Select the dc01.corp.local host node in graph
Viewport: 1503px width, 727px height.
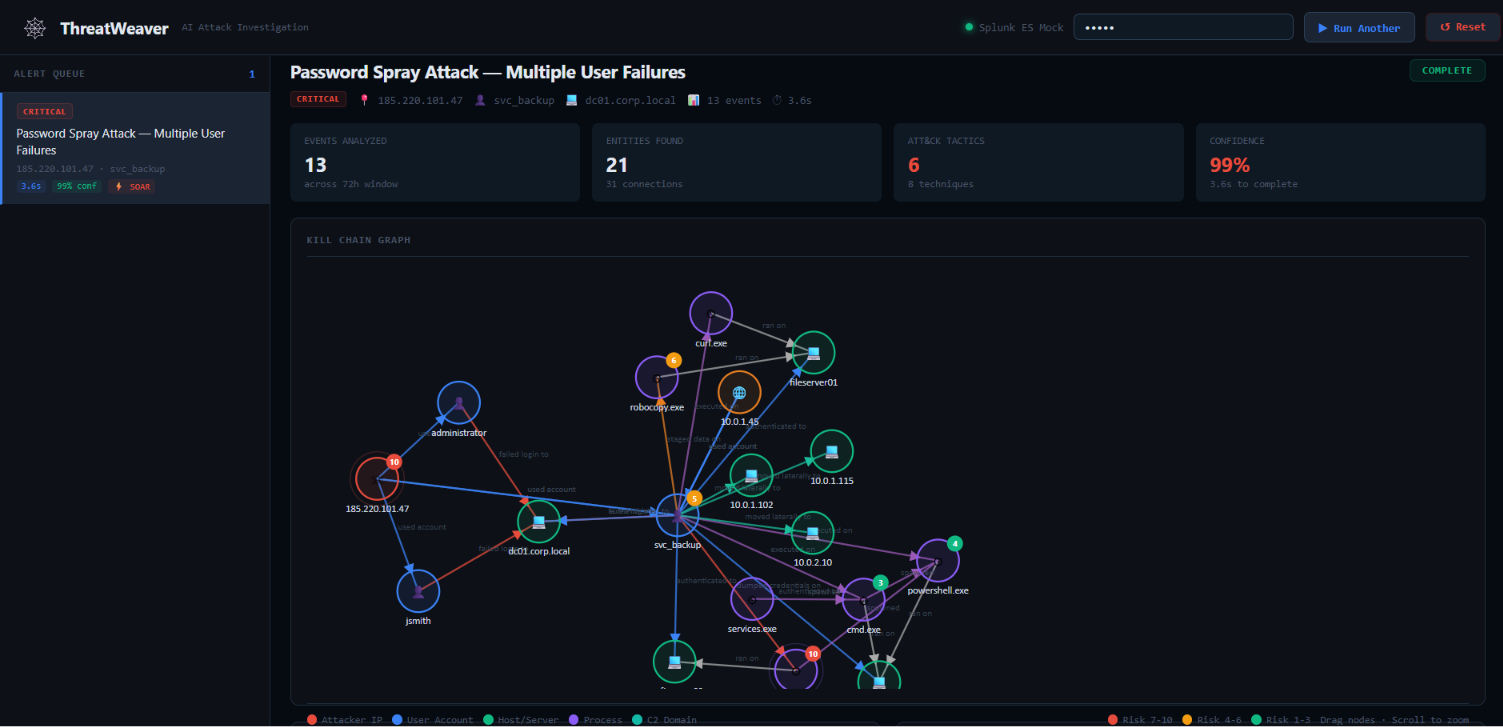point(539,521)
